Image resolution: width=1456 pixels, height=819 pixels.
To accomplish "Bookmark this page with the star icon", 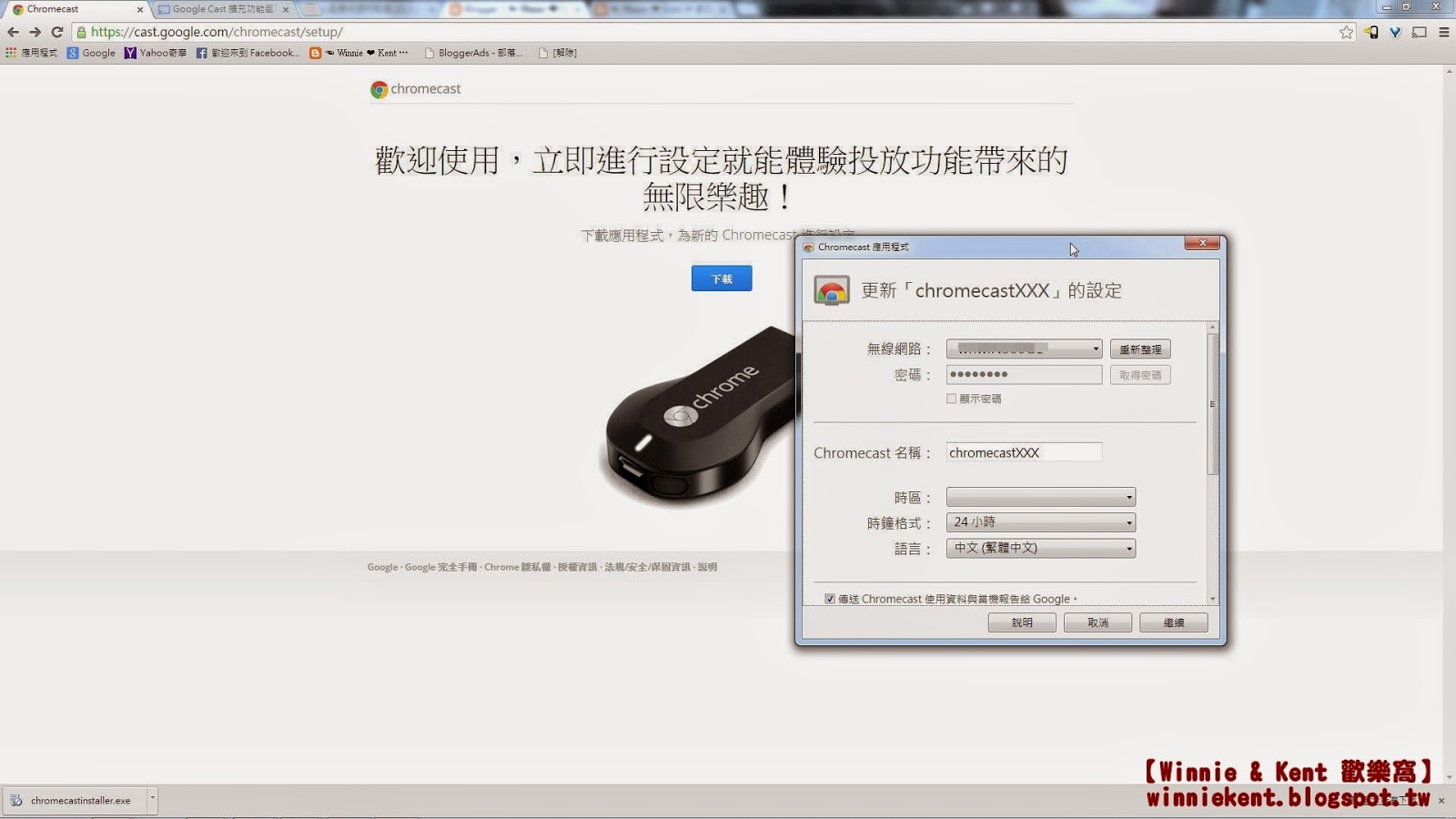I will point(1346,32).
